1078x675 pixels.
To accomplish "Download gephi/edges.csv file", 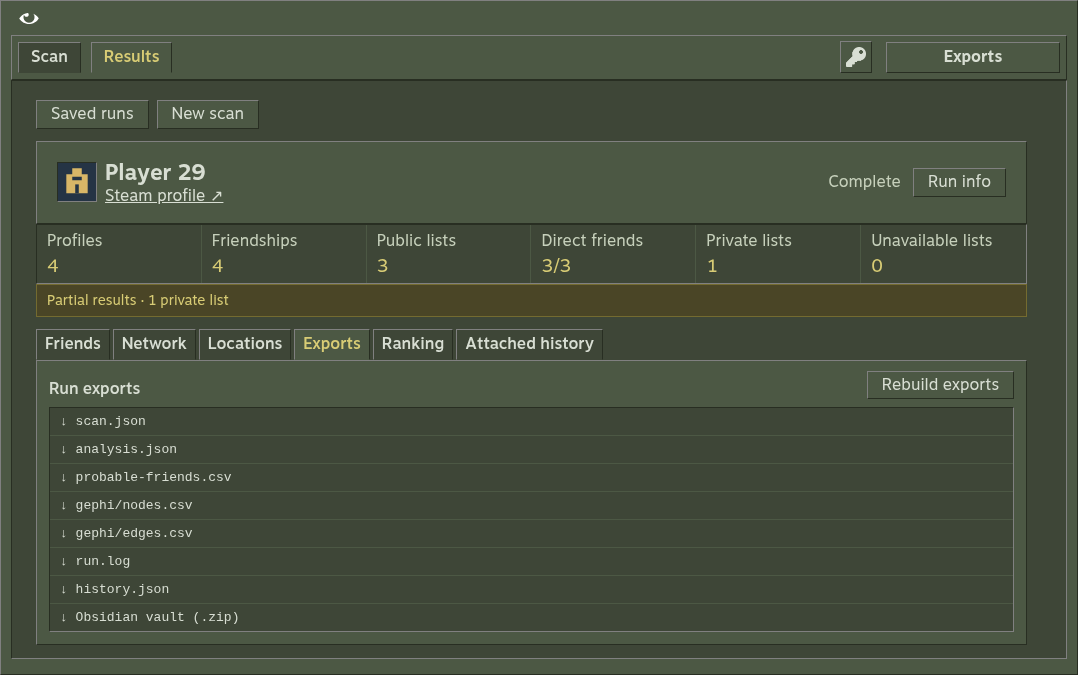I will (531, 533).
